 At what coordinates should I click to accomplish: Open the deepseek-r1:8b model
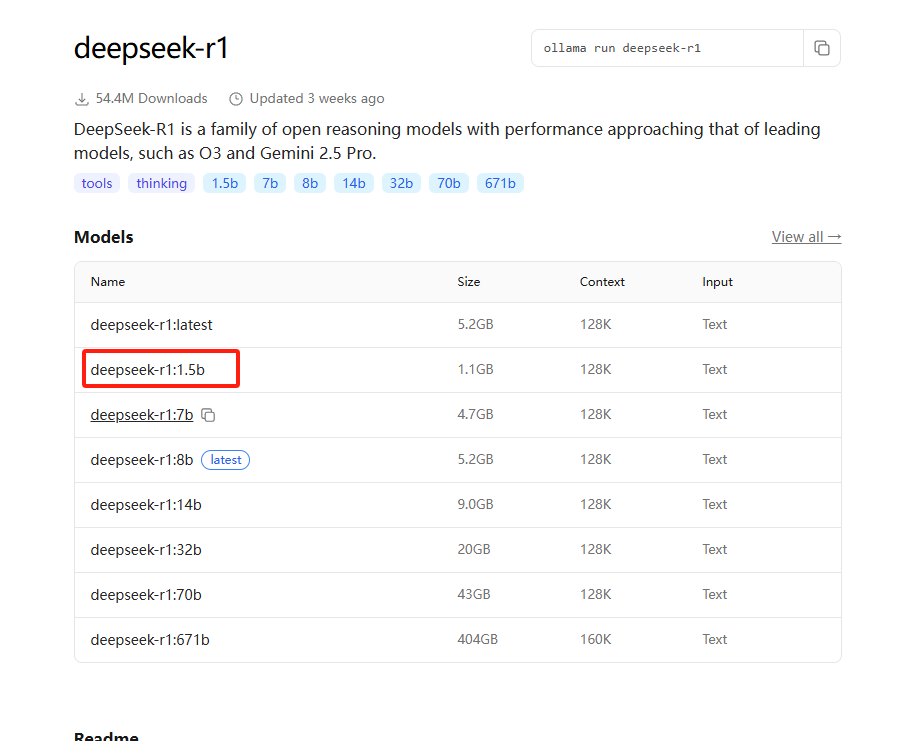142,460
